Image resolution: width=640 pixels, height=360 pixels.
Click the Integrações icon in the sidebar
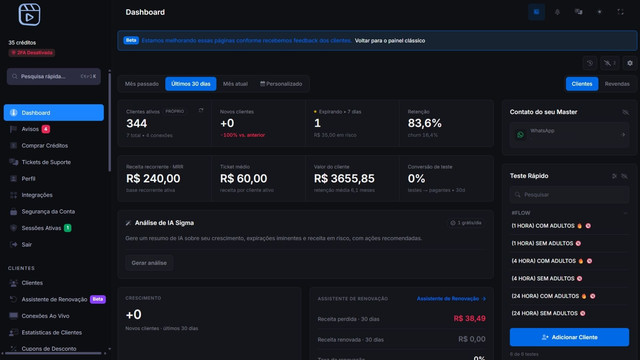point(13,195)
